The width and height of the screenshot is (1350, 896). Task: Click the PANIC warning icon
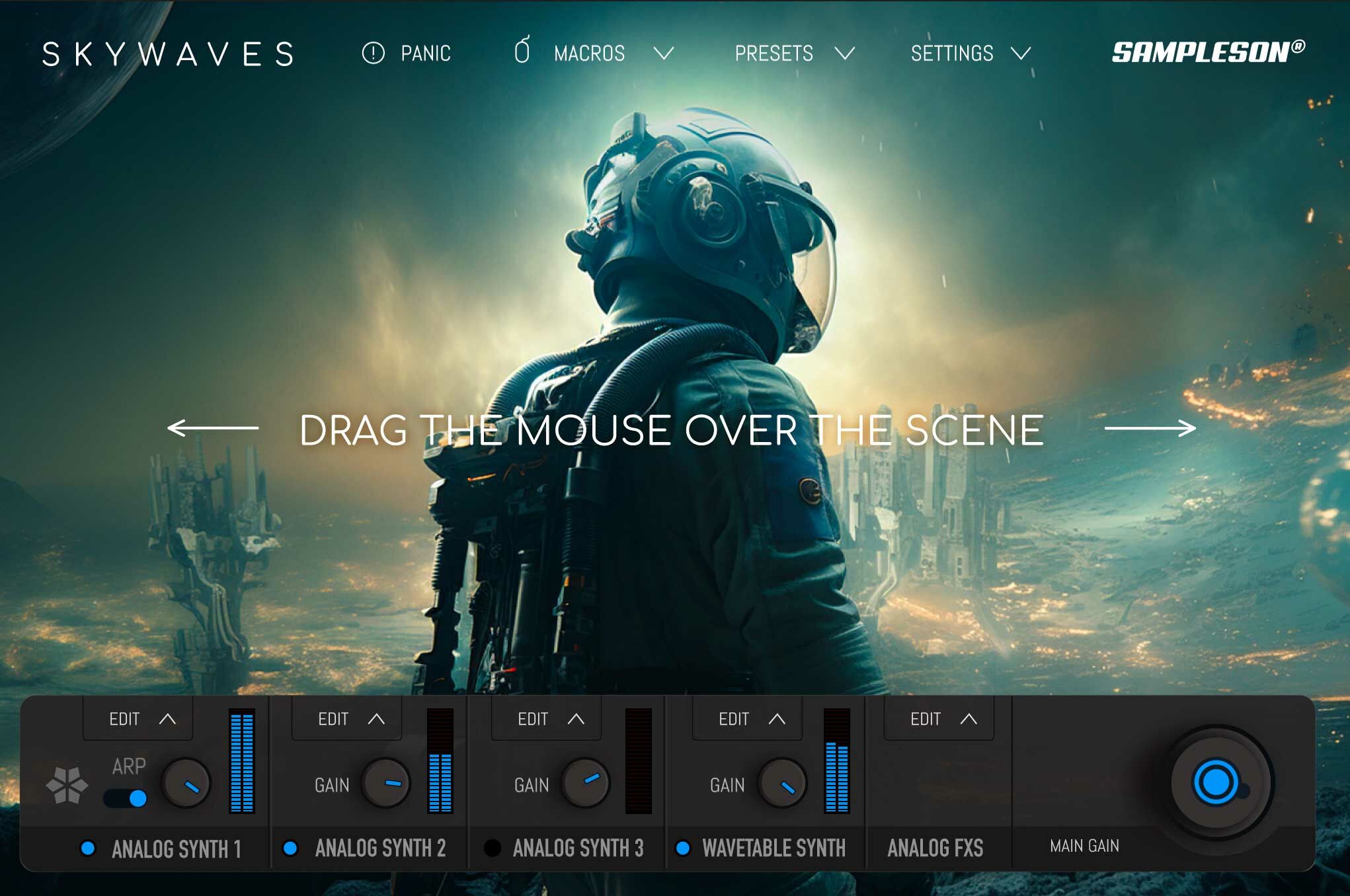(374, 54)
